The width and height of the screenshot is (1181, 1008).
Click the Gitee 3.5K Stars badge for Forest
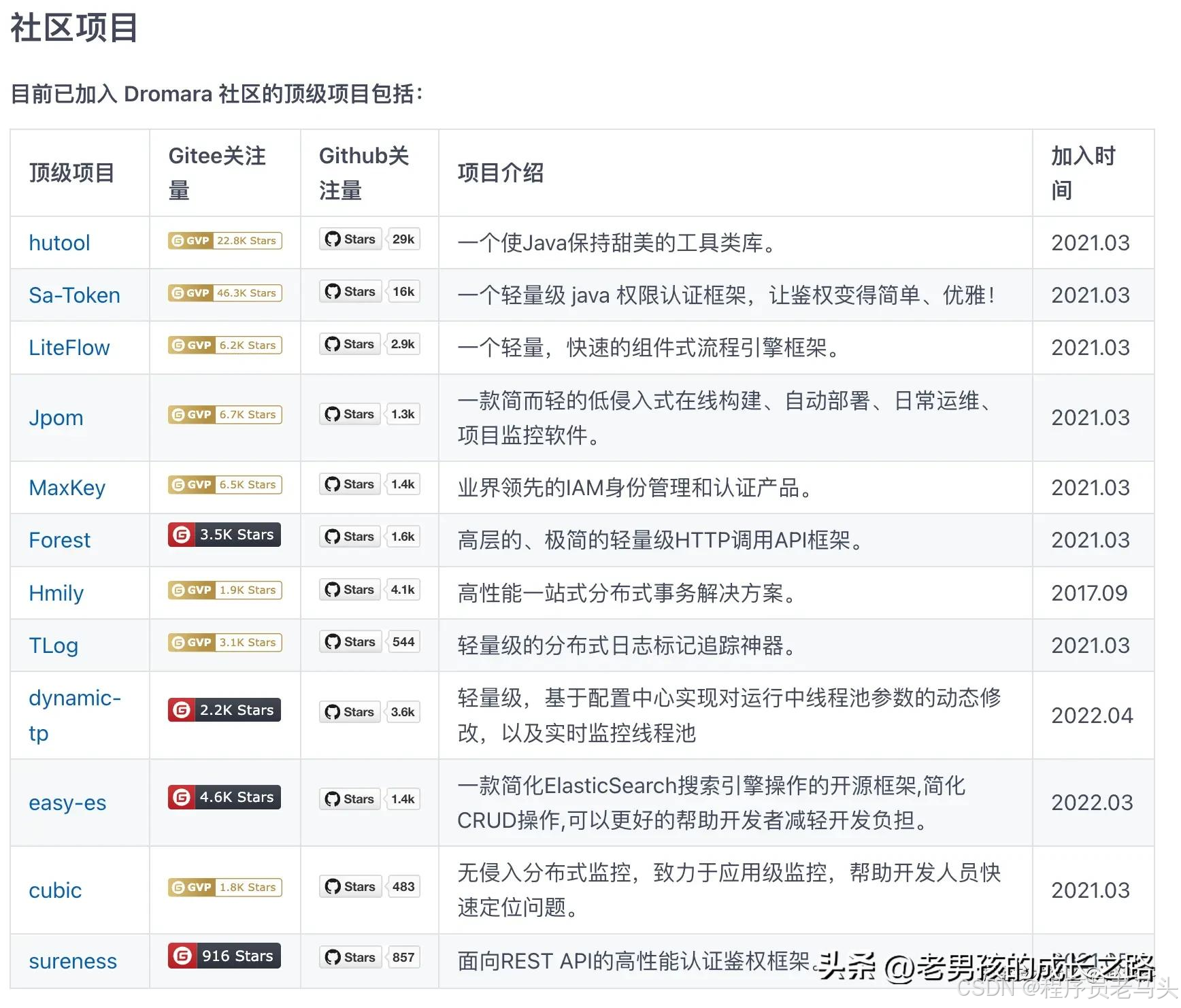point(224,535)
